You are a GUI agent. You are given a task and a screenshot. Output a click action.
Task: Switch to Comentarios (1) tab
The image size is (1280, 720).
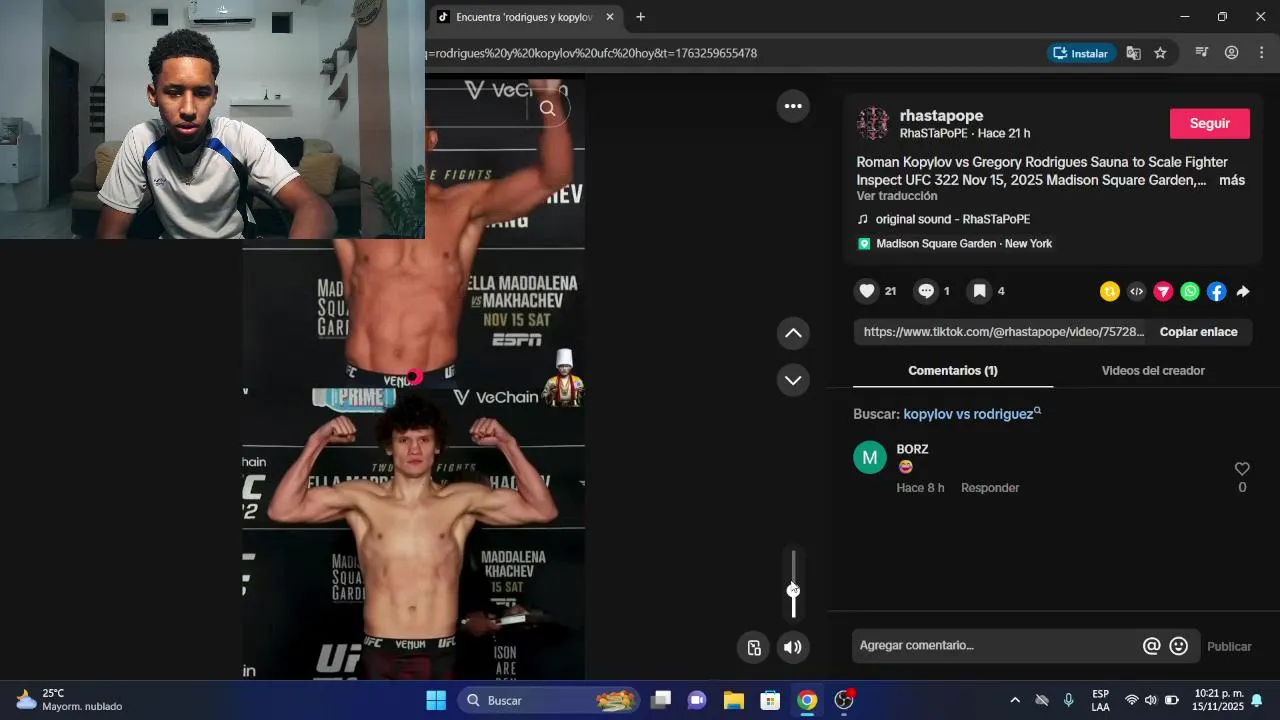click(953, 371)
